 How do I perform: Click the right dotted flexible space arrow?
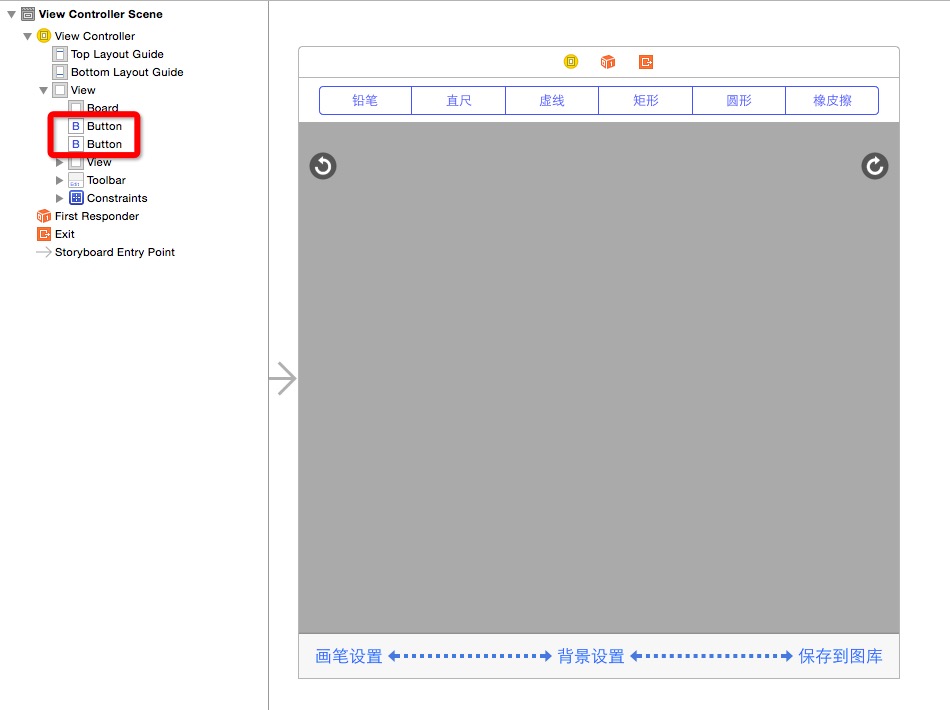(x=711, y=656)
